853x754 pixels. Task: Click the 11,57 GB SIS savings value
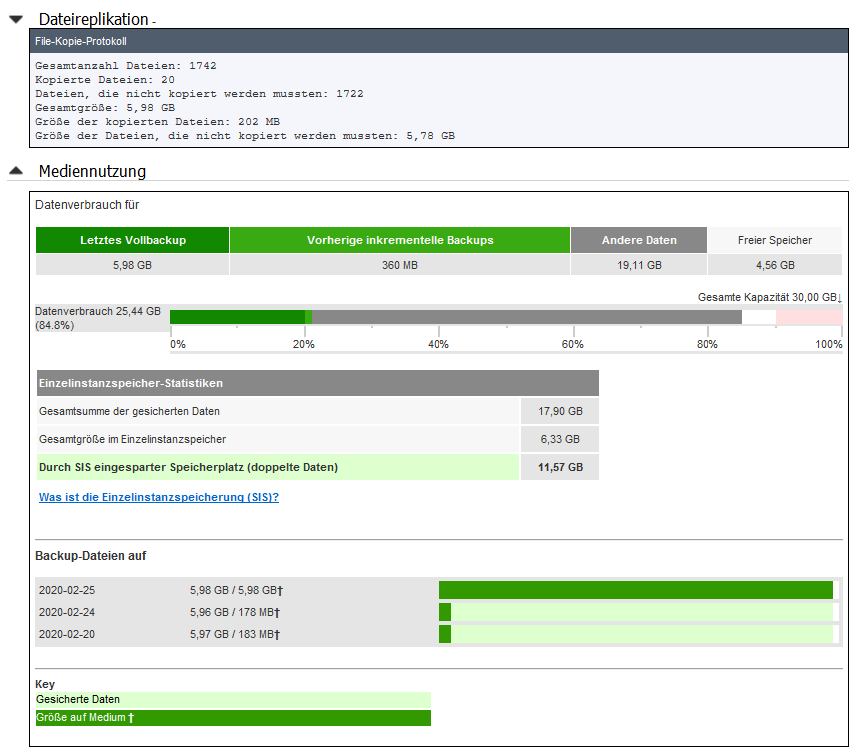[560, 467]
